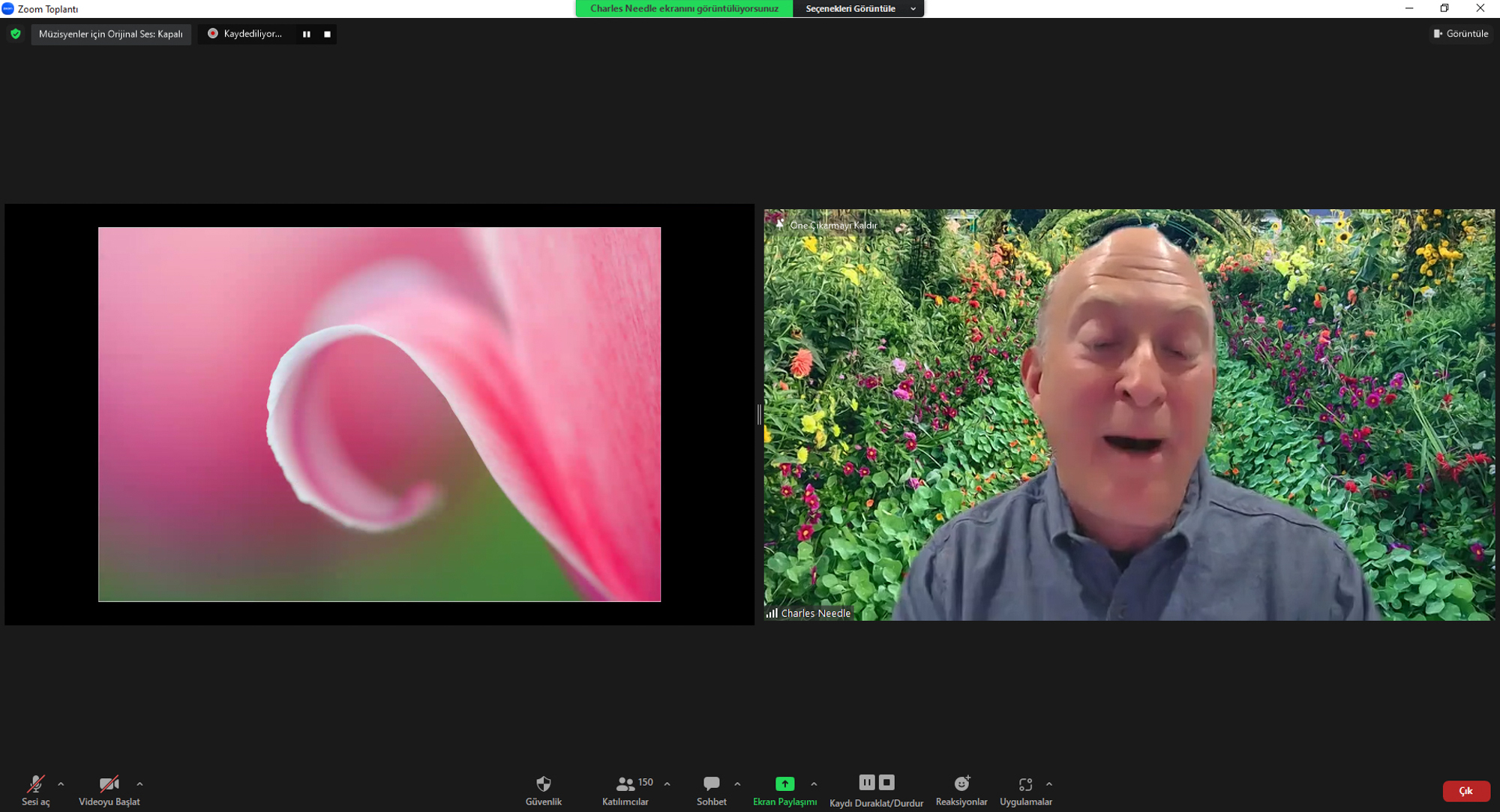Viewport: 1500px width, 812px height.
Task: Open the Katılımcılar participants panel
Action: point(625,790)
